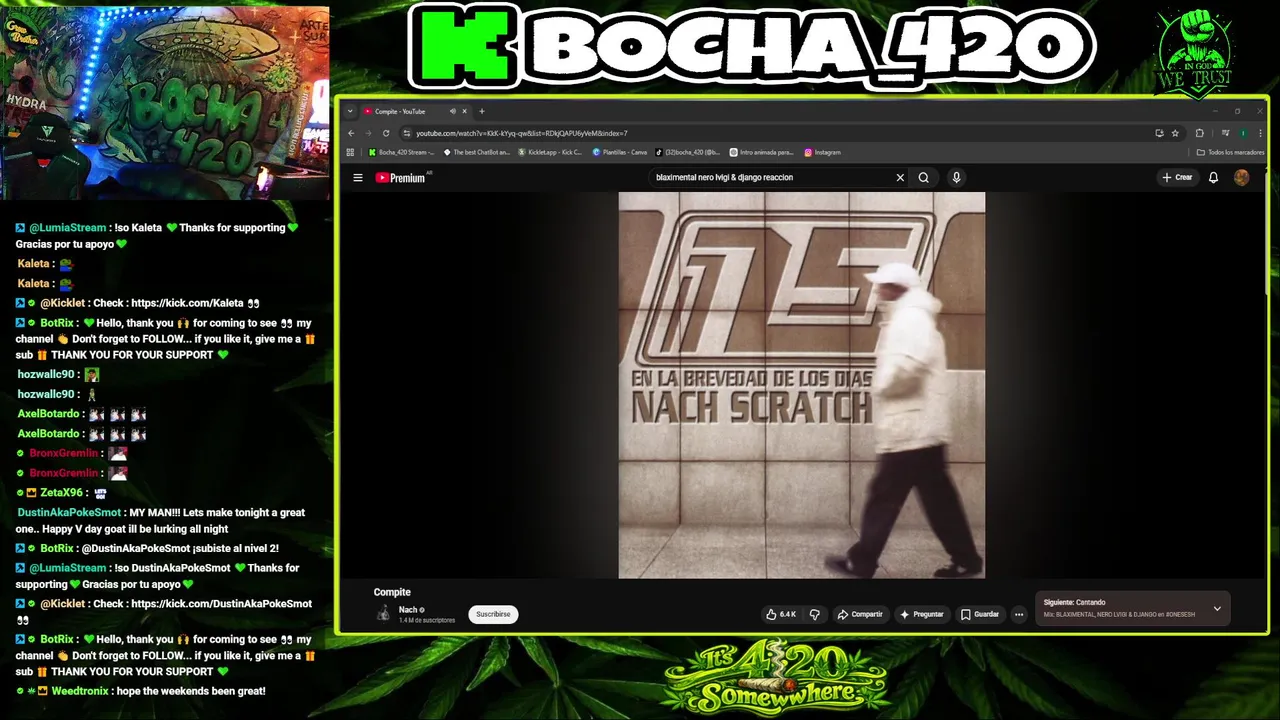The width and height of the screenshot is (1280, 720).
Task: Start voice search with the microphone
Action: click(x=956, y=178)
